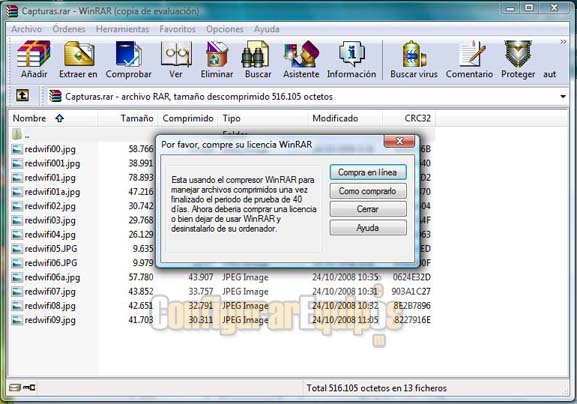This screenshot has height=404, width=577.
Task: Close the license dialog with X
Action: (x=399, y=141)
